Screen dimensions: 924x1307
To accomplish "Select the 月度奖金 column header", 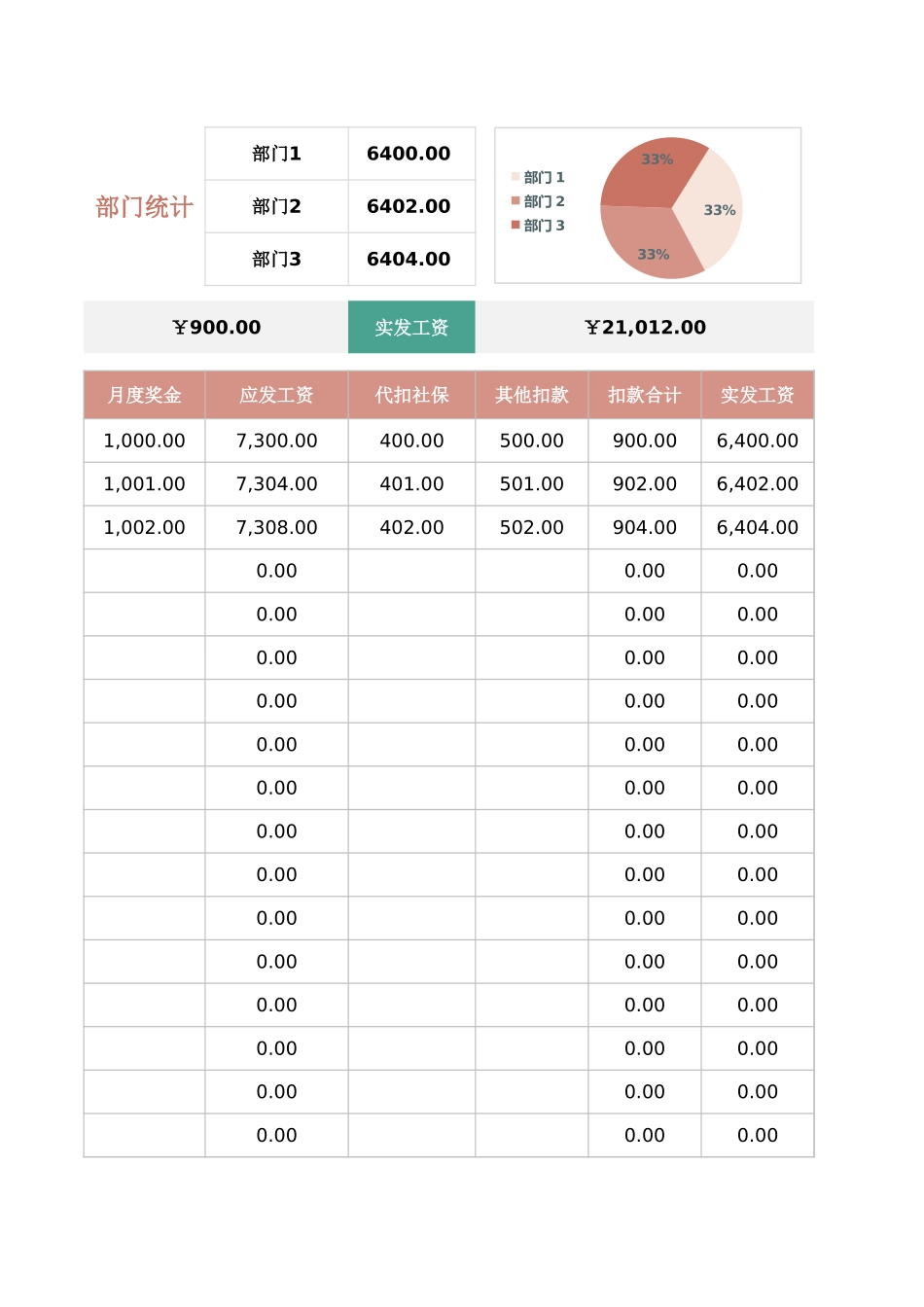I will point(144,395).
